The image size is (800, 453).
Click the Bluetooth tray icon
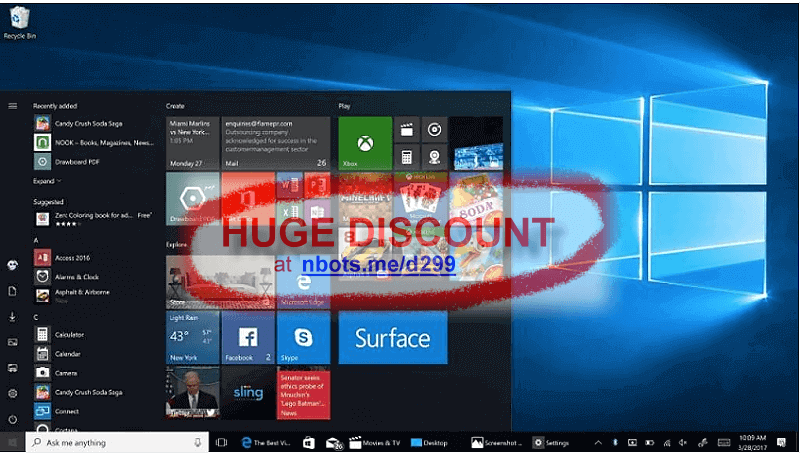pyautogui.click(x=615, y=443)
